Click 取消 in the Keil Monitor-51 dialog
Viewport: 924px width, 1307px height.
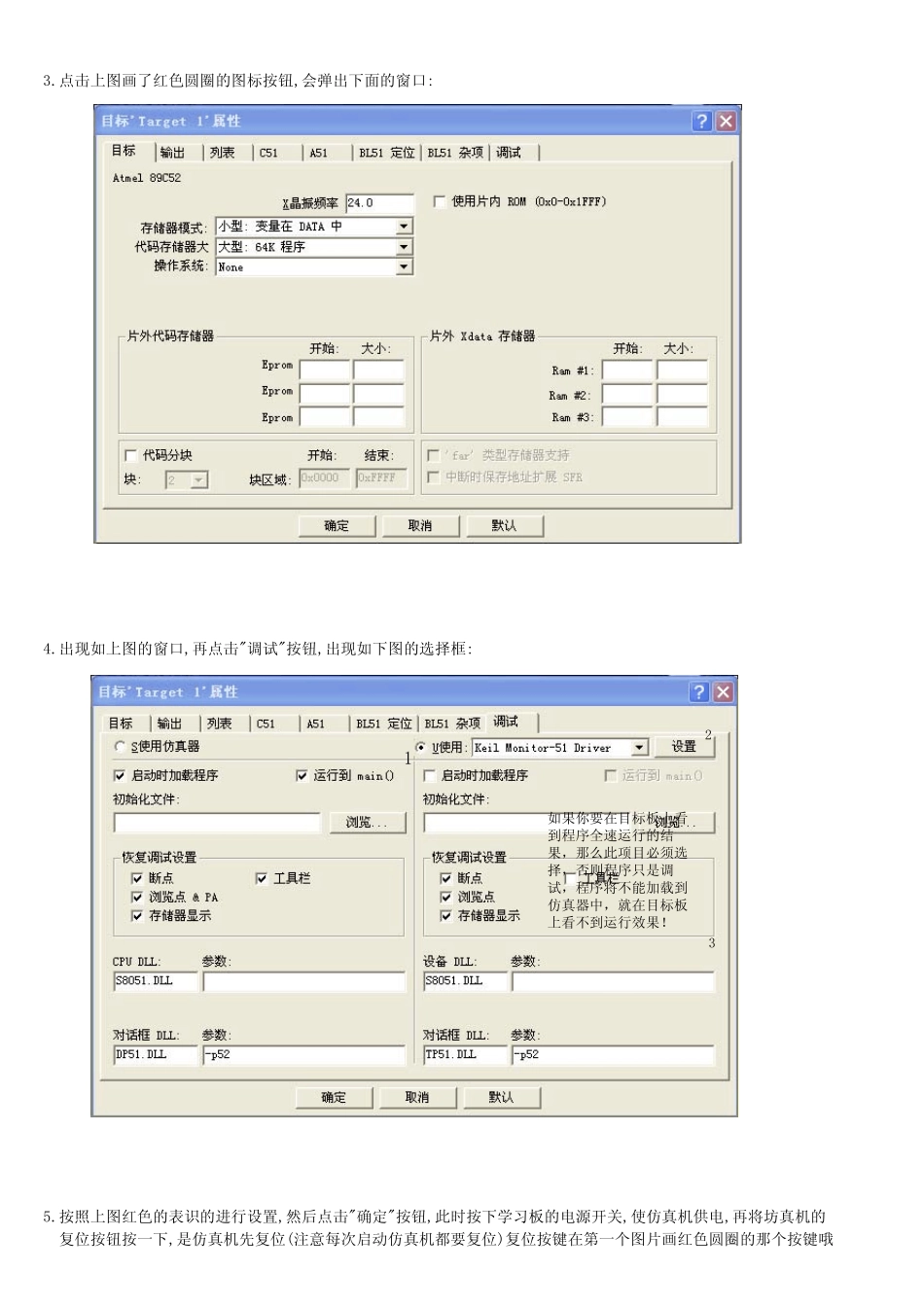tap(417, 1098)
